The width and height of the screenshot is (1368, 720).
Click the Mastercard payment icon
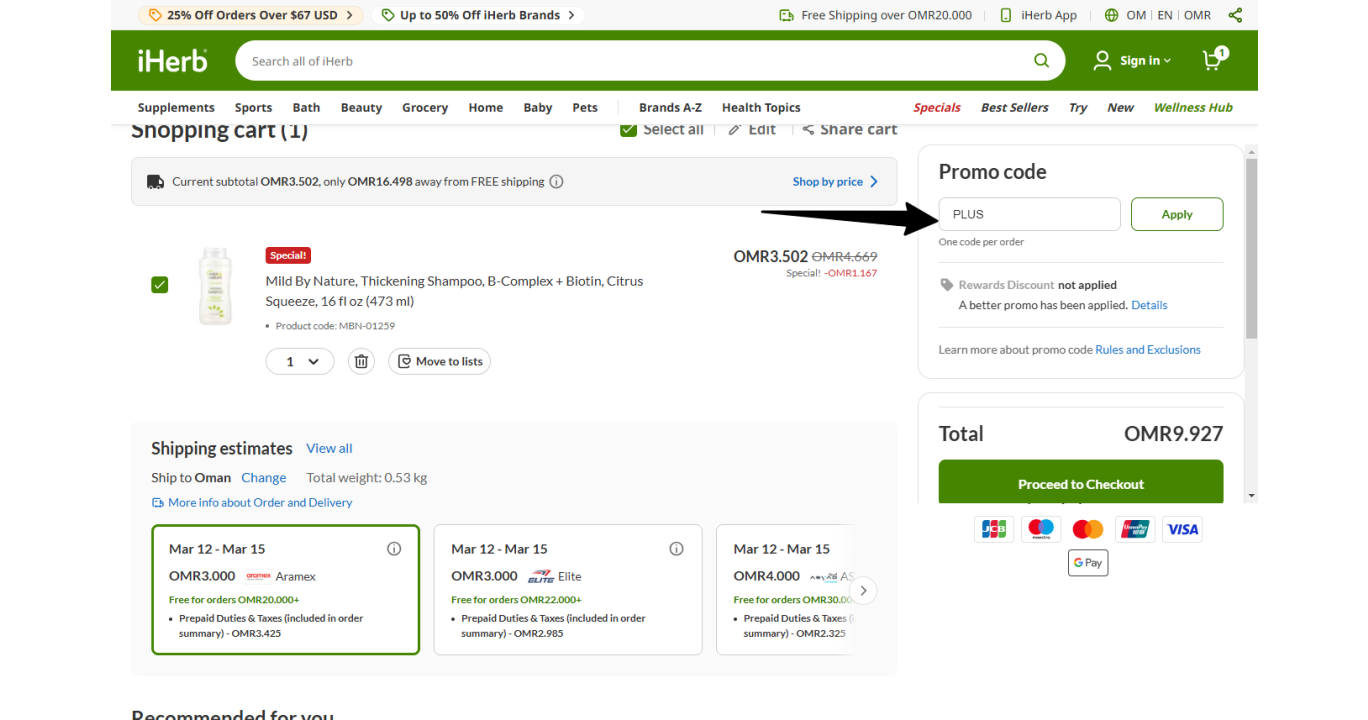1088,530
